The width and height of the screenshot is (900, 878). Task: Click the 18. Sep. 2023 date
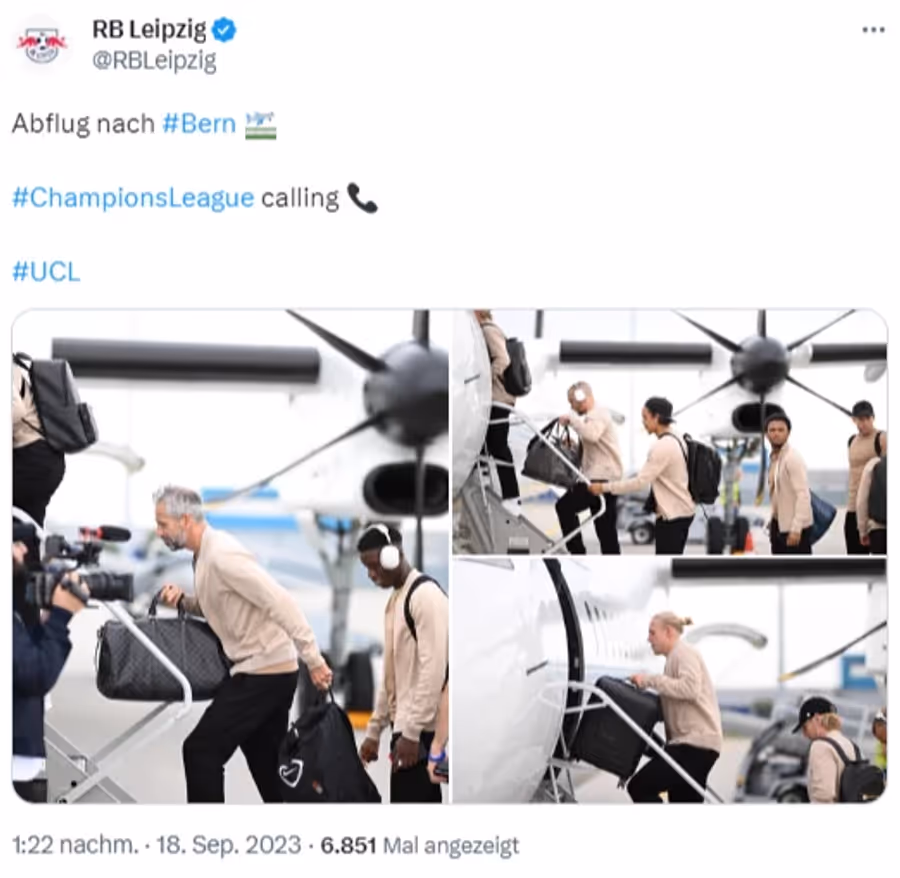click(x=228, y=845)
